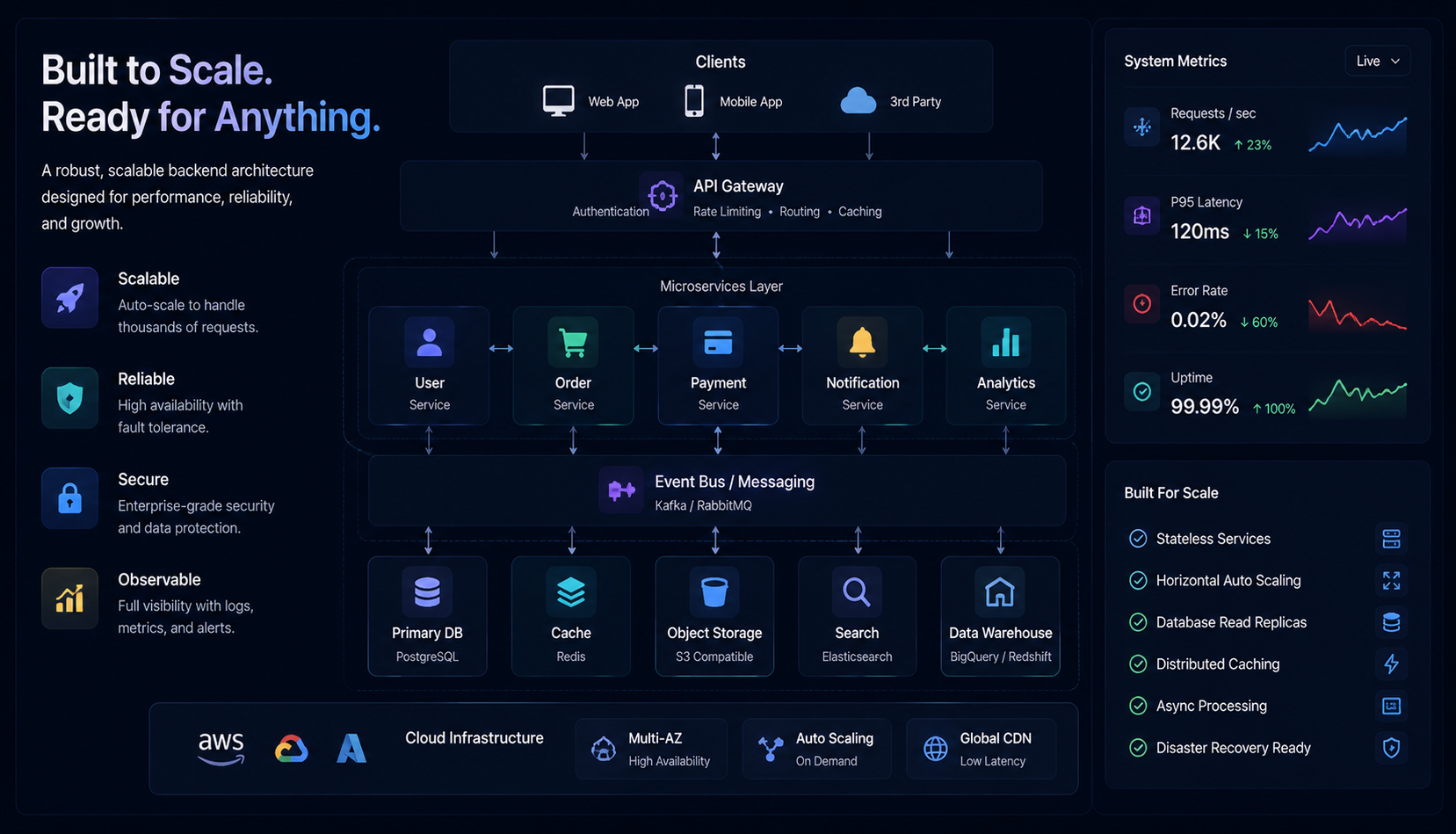
Task: Click the 99.99% uptime value
Action: pyautogui.click(x=1205, y=407)
